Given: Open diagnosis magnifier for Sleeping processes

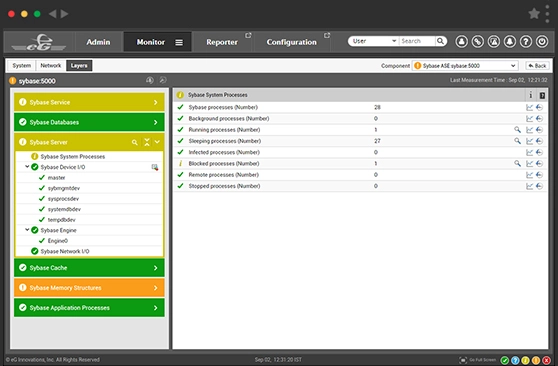Looking at the screenshot, I should coord(517,141).
